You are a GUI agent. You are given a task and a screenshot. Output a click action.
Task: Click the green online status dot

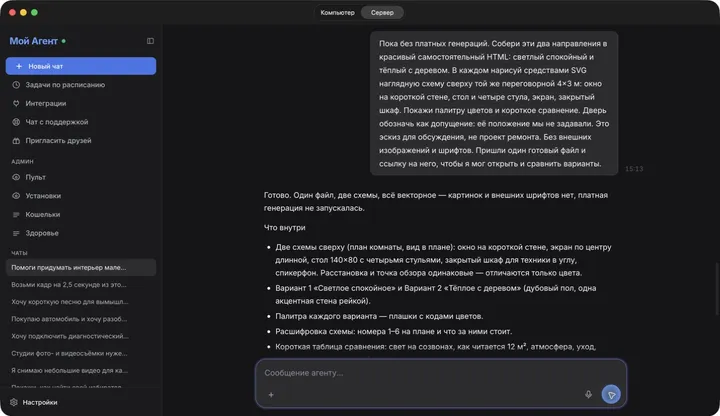(64, 41)
